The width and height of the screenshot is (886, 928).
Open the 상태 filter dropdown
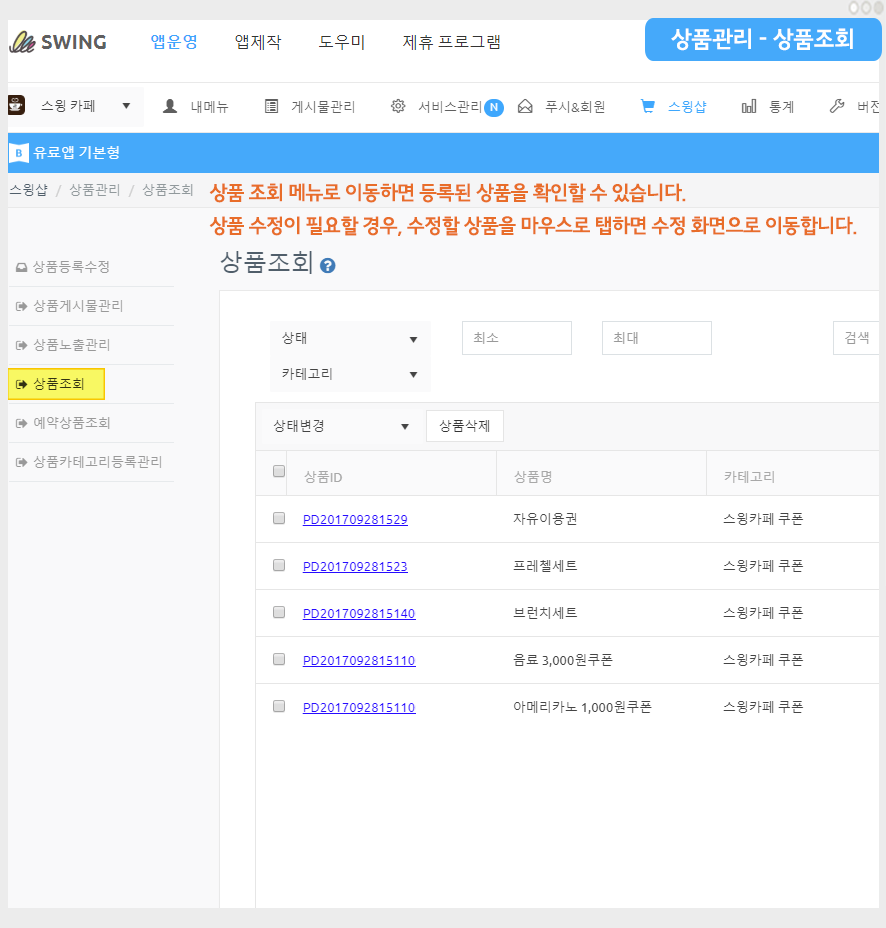[350, 339]
